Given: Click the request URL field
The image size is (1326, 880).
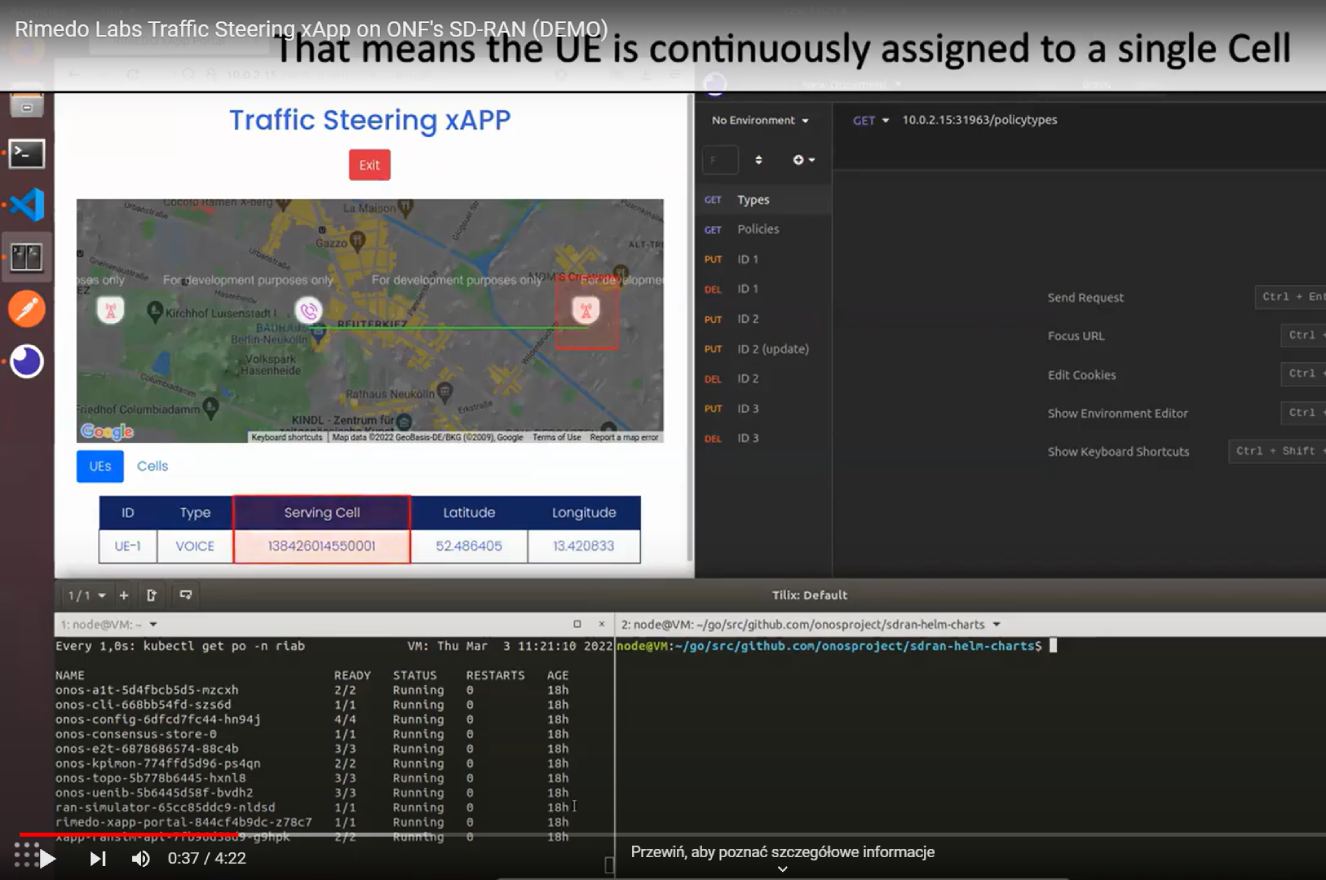Looking at the screenshot, I should point(1050,120).
